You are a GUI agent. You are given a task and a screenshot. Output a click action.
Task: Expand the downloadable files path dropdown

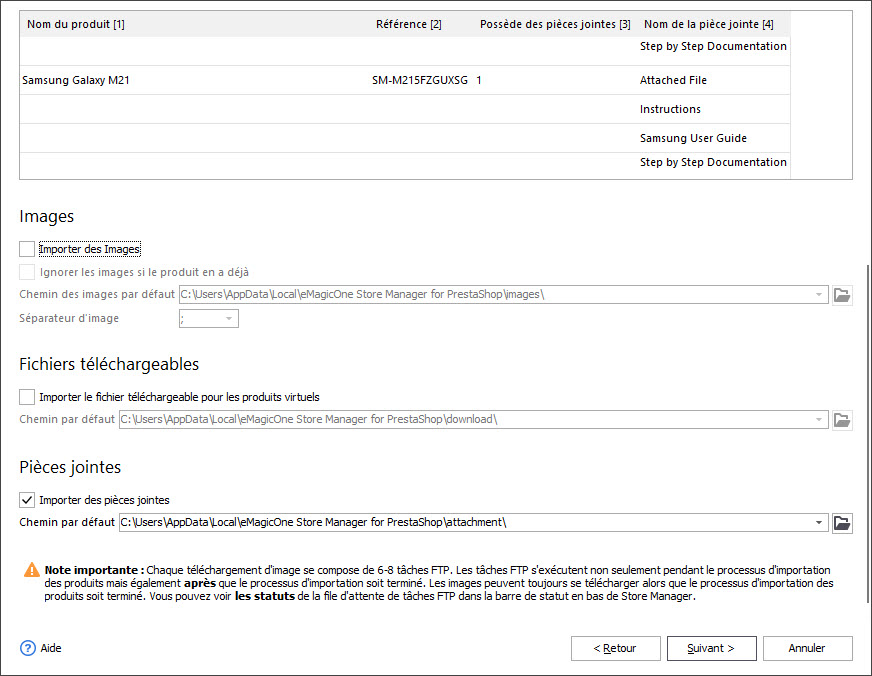pos(819,420)
